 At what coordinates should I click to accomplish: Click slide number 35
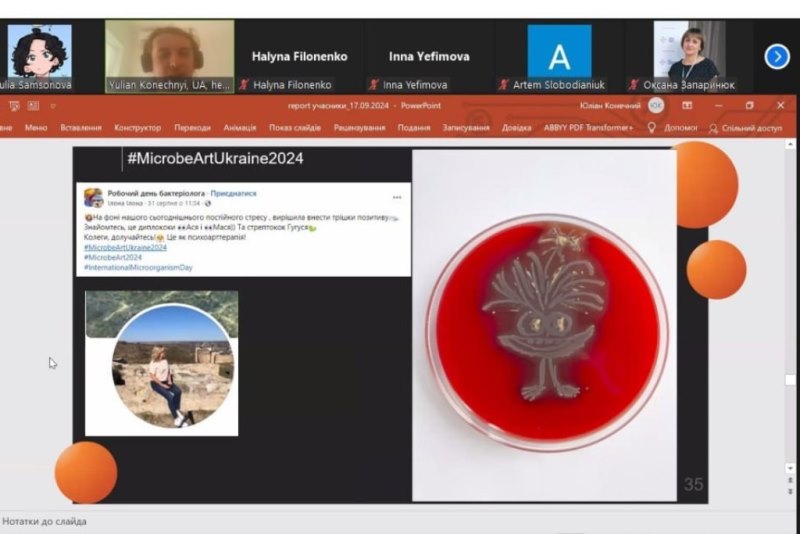(693, 484)
